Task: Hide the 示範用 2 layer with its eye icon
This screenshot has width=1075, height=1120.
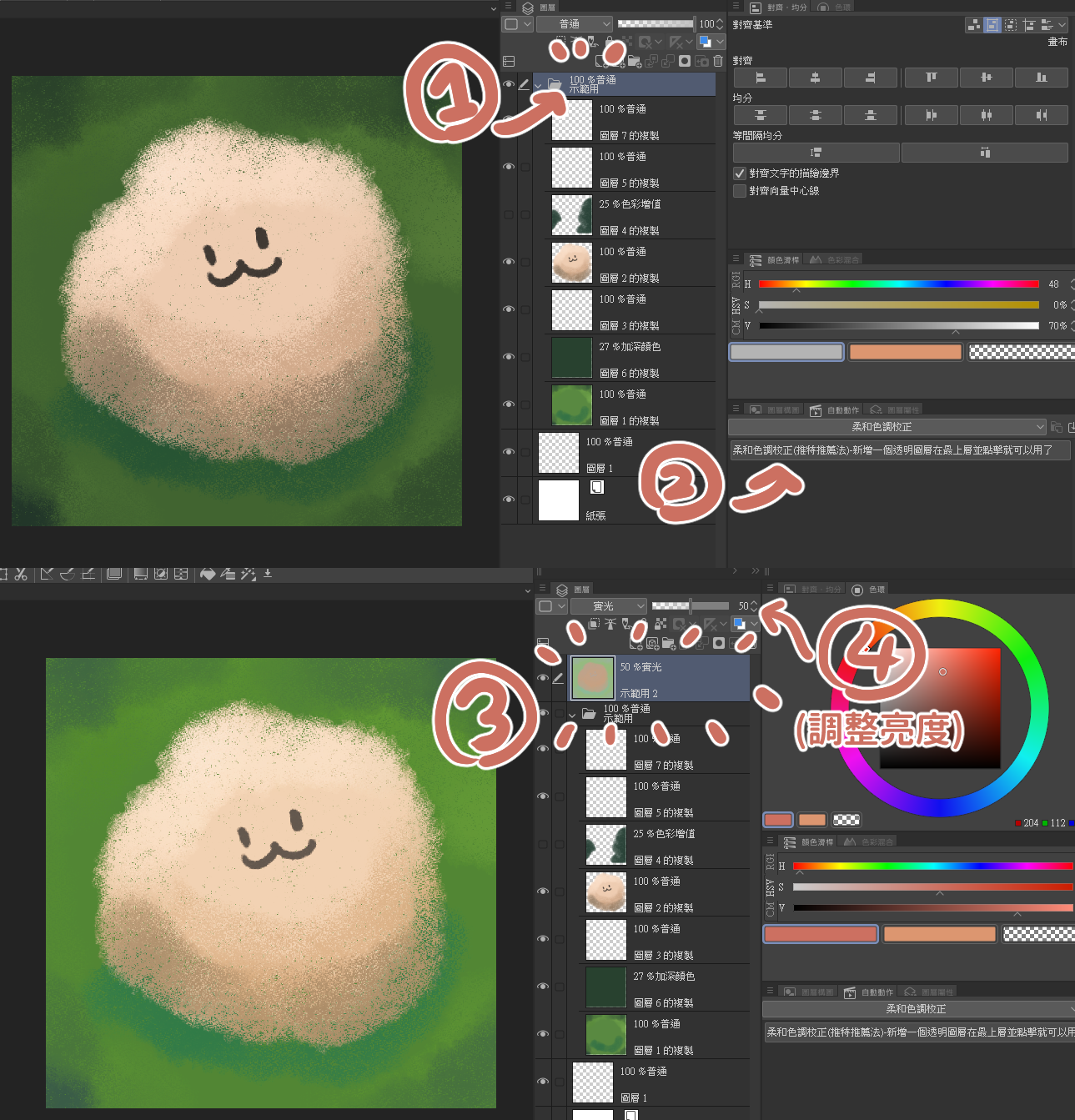Action: (543, 678)
